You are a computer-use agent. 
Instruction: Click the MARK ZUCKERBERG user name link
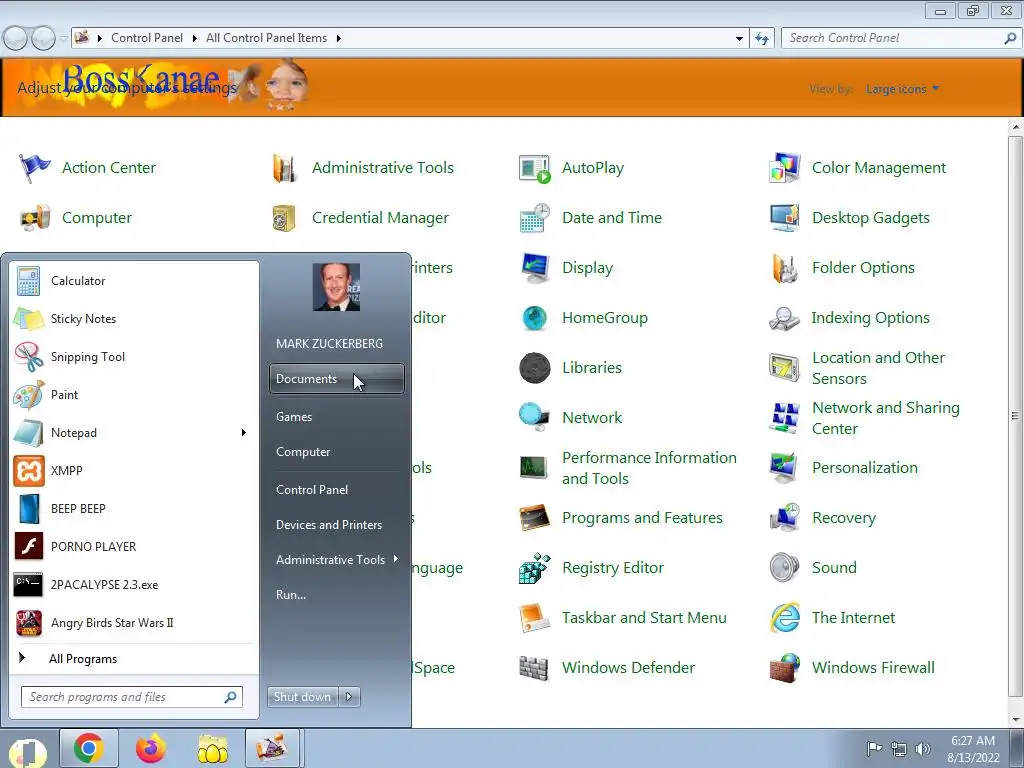point(329,344)
